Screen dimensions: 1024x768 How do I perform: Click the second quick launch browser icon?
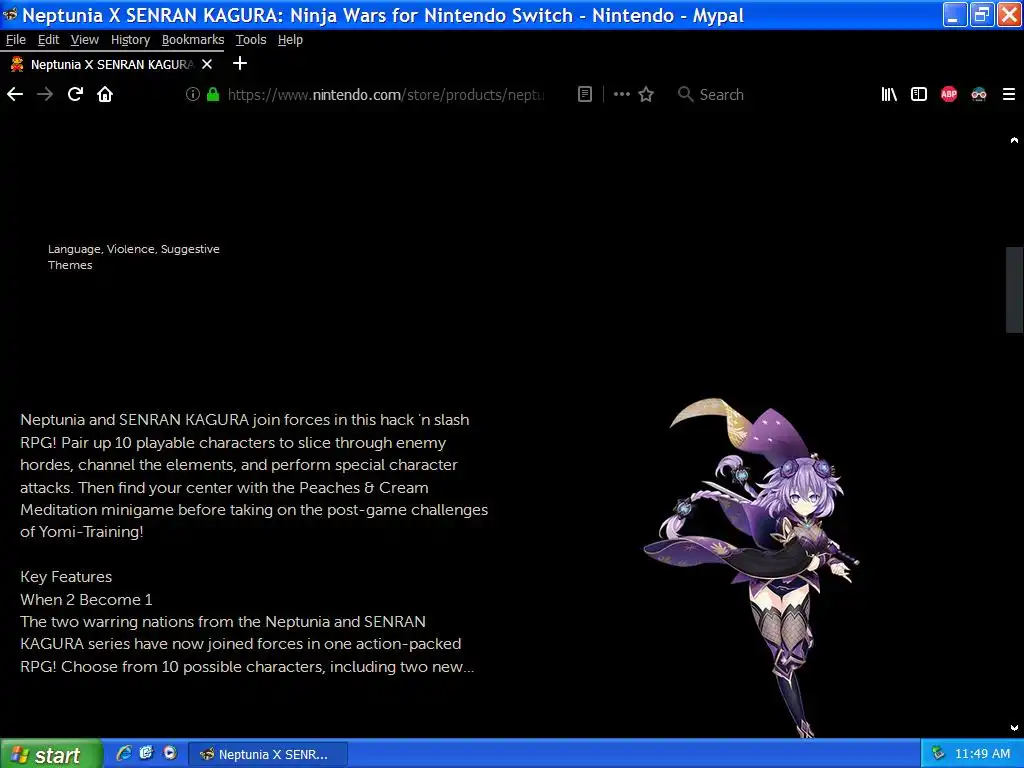tap(146, 754)
